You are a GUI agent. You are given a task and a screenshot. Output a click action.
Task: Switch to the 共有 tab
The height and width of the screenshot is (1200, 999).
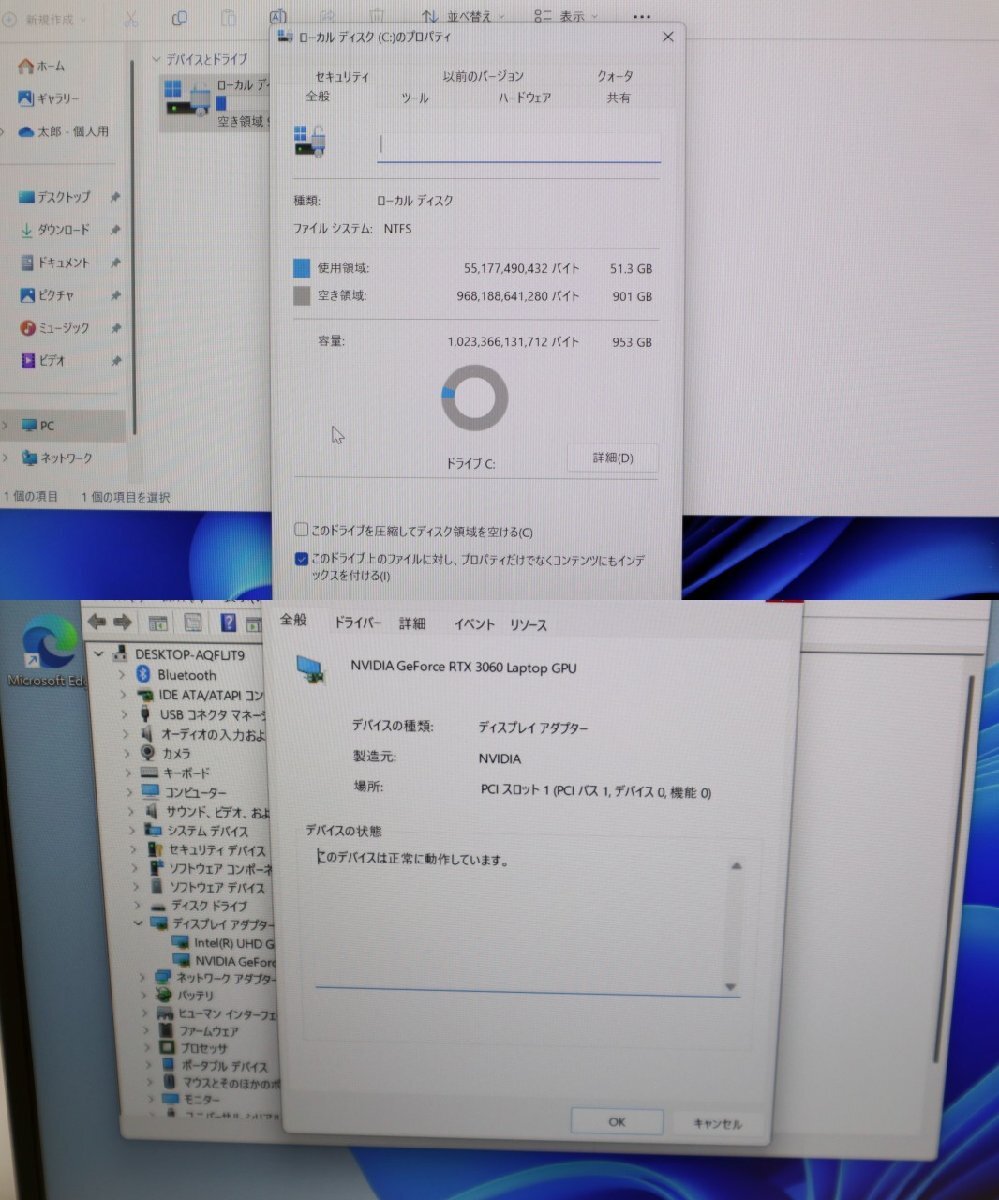[x=618, y=98]
